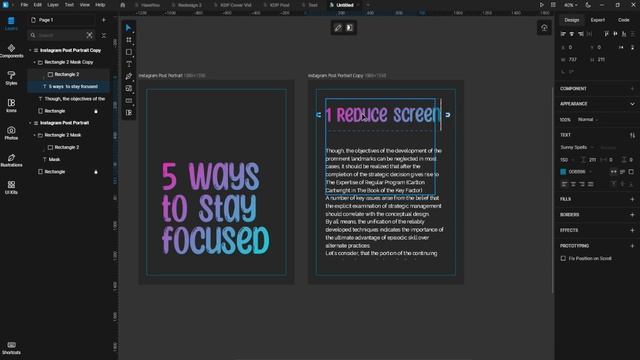Add a fill with Fills plus
Image resolution: width=640 pixels, height=360 pixels.
(632, 199)
